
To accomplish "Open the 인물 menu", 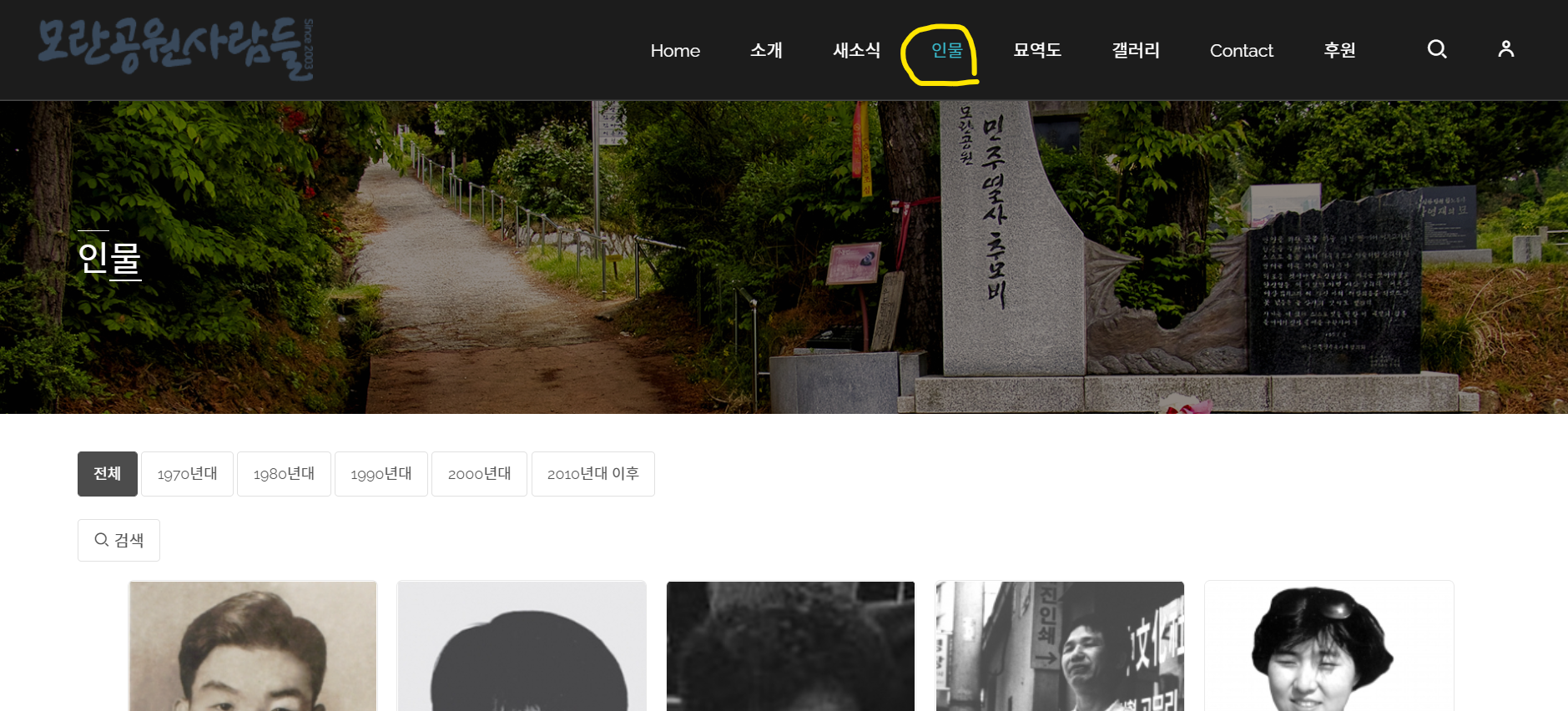I will (x=947, y=50).
